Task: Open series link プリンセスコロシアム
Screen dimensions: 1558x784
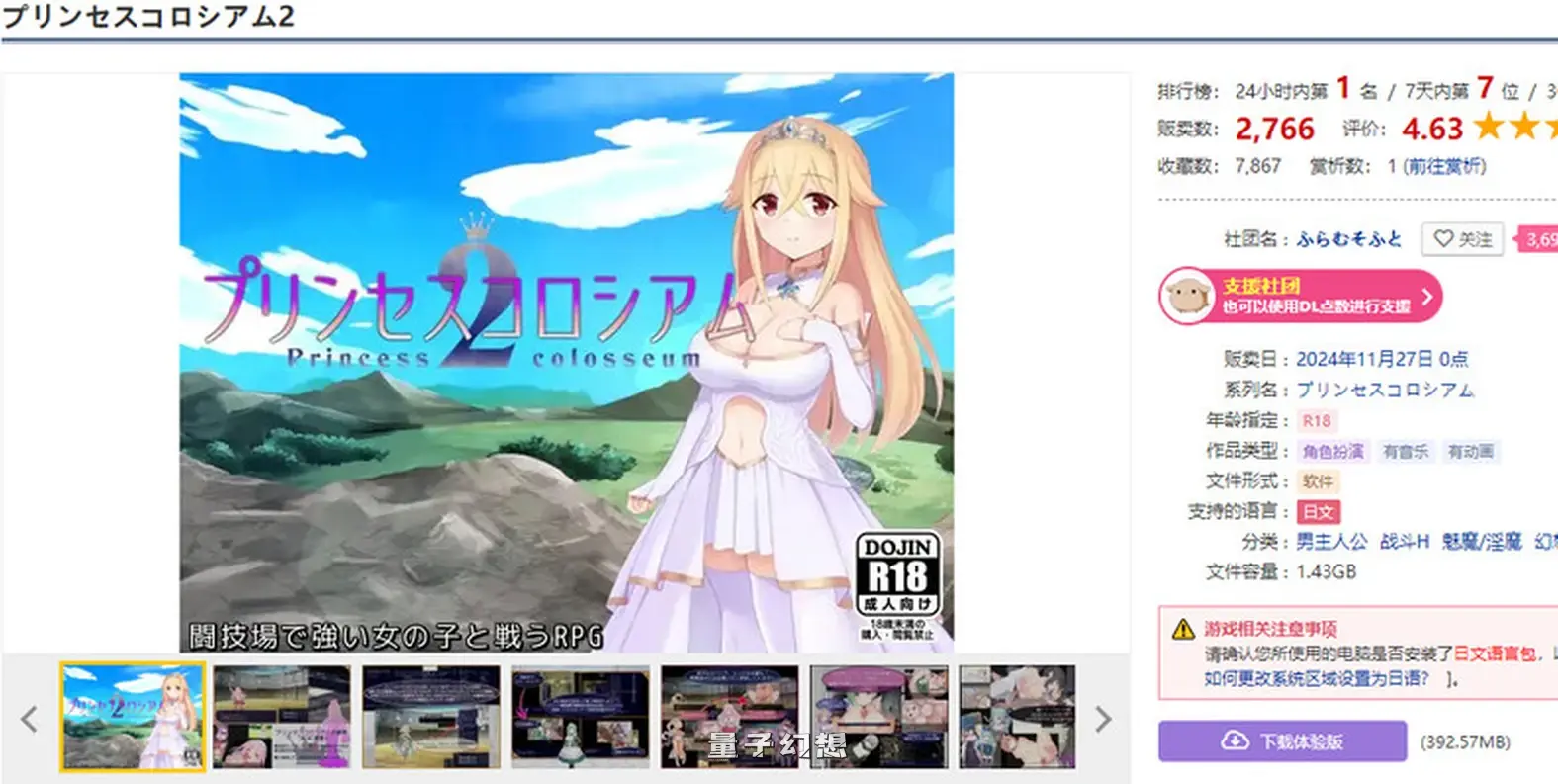Action: [x=1385, y=390]
